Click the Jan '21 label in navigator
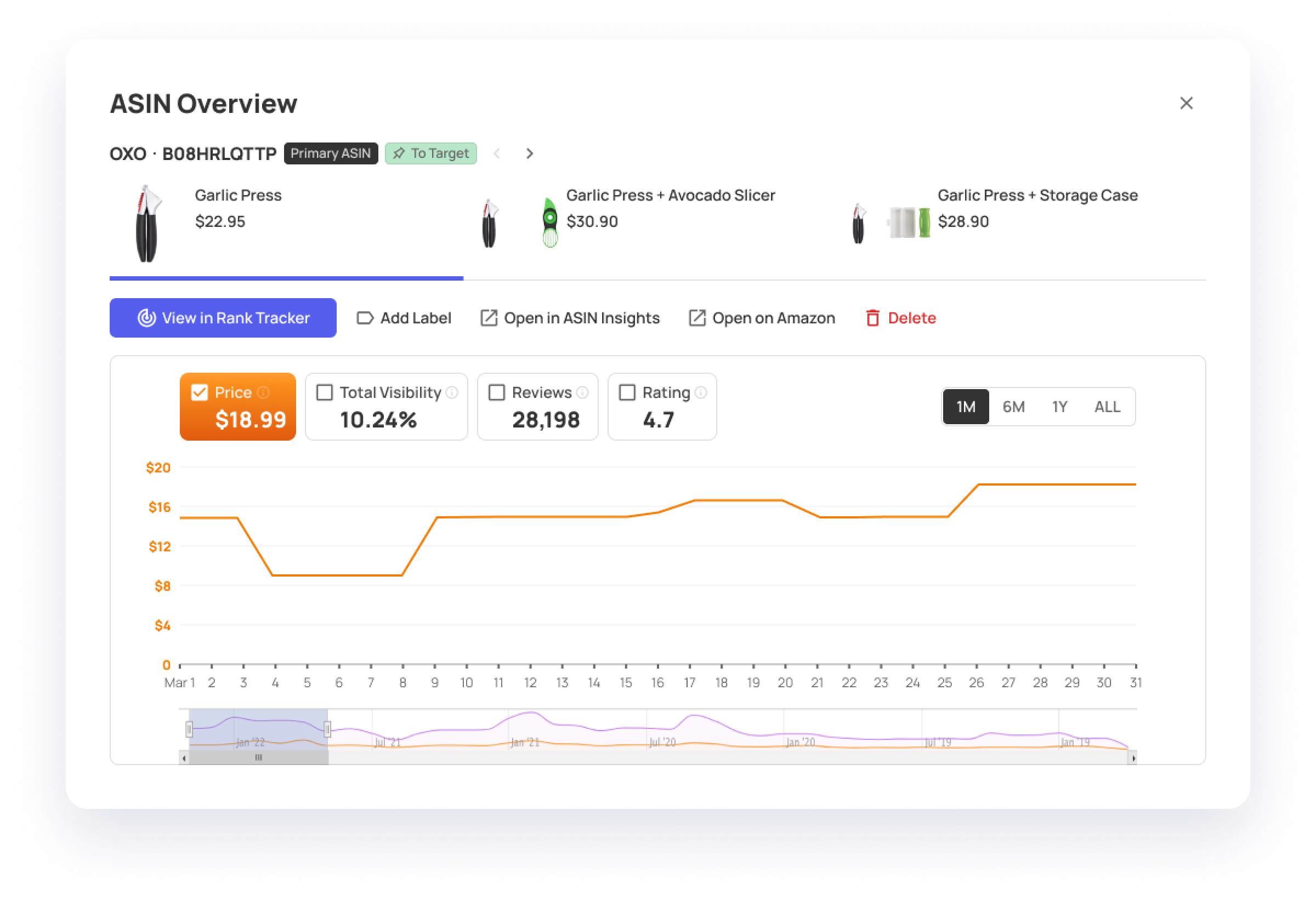 coord(525,742)
